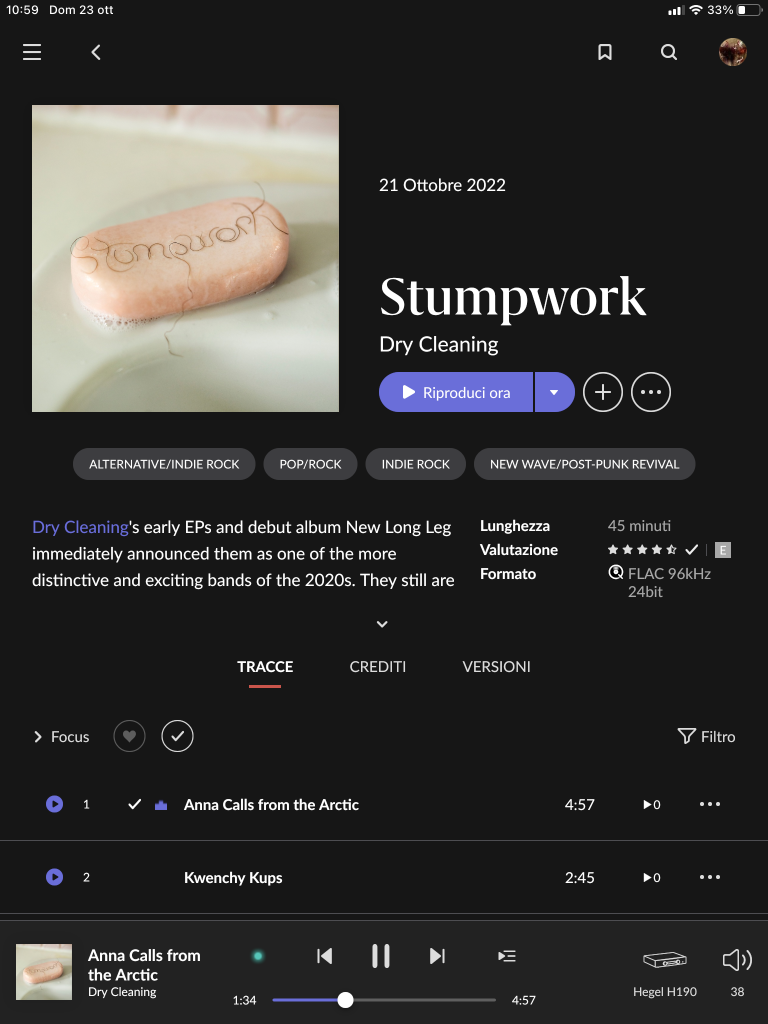Switch to the VERSIONI tab
The width and height of the screenshot is (768, 1024).
[496, 667]
